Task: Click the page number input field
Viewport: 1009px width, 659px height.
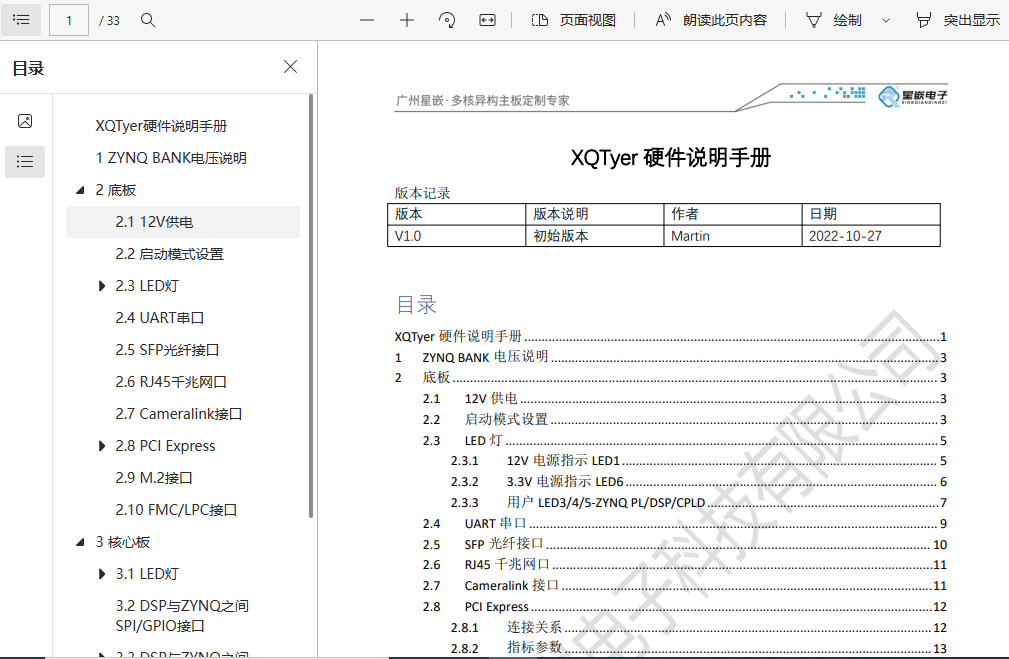Action: coord(69,20)
